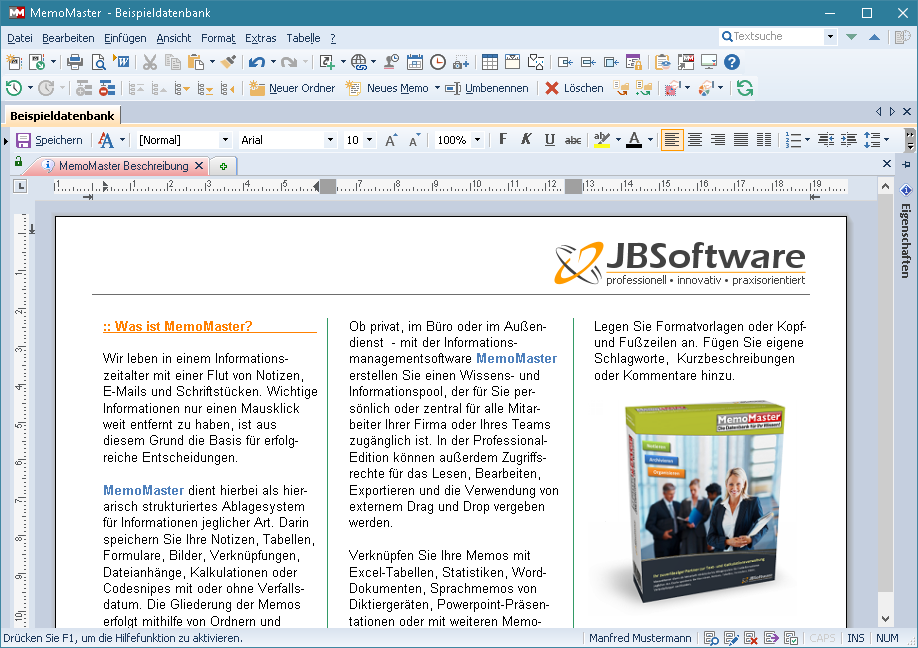Click the monitor screen icon in toolbar

pyautogui.click(x=708, y=61)
